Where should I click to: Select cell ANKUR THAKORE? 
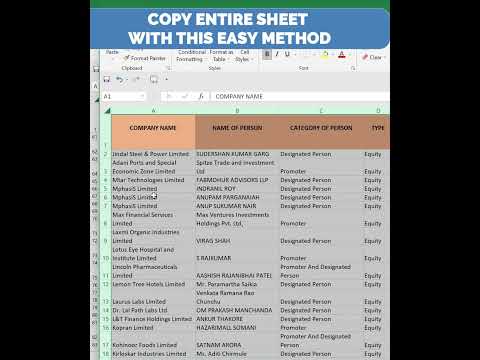pyautogui.click(x=237, y=319)
